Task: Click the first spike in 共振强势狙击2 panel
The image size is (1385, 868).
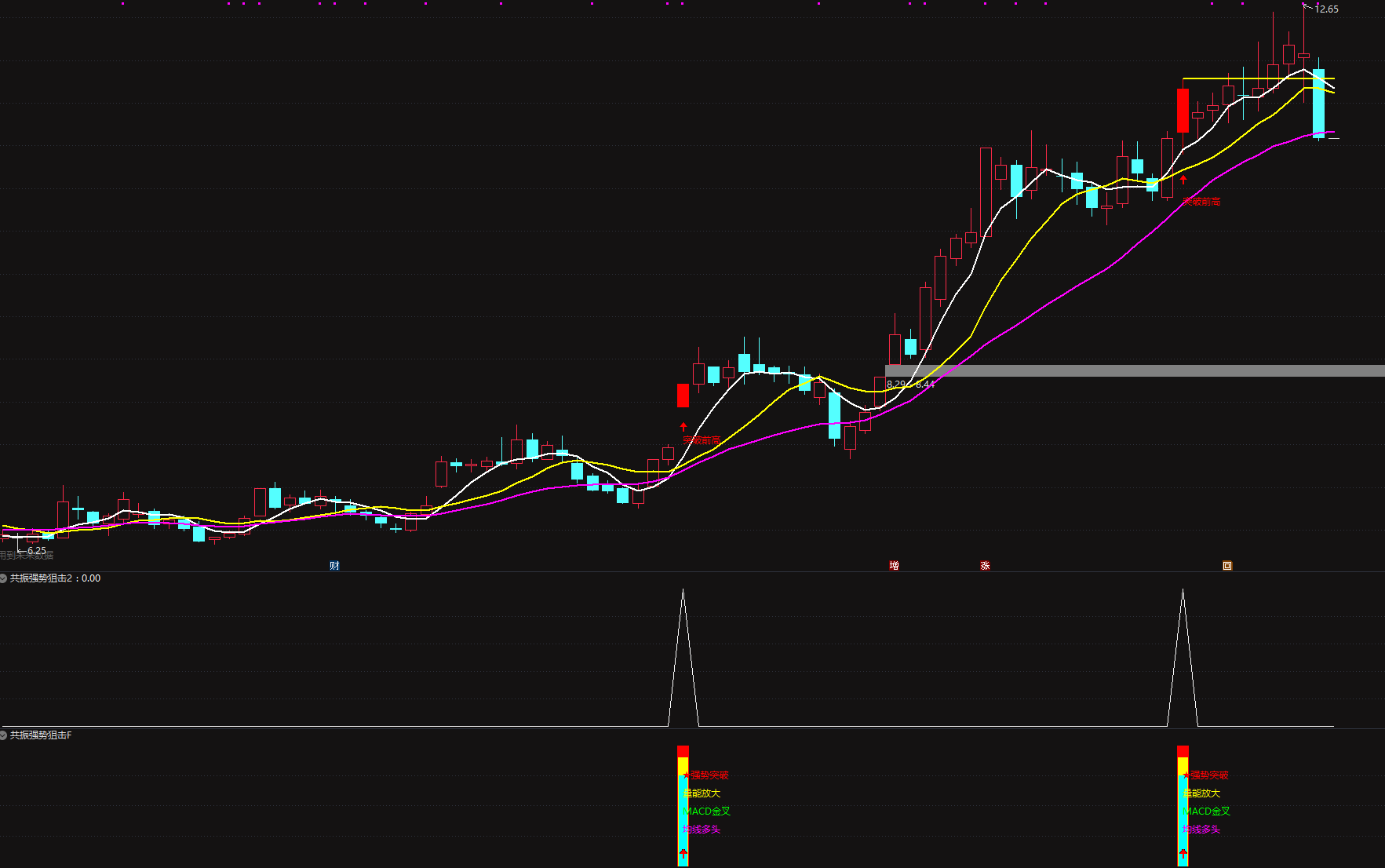Action: click(683, 593)
